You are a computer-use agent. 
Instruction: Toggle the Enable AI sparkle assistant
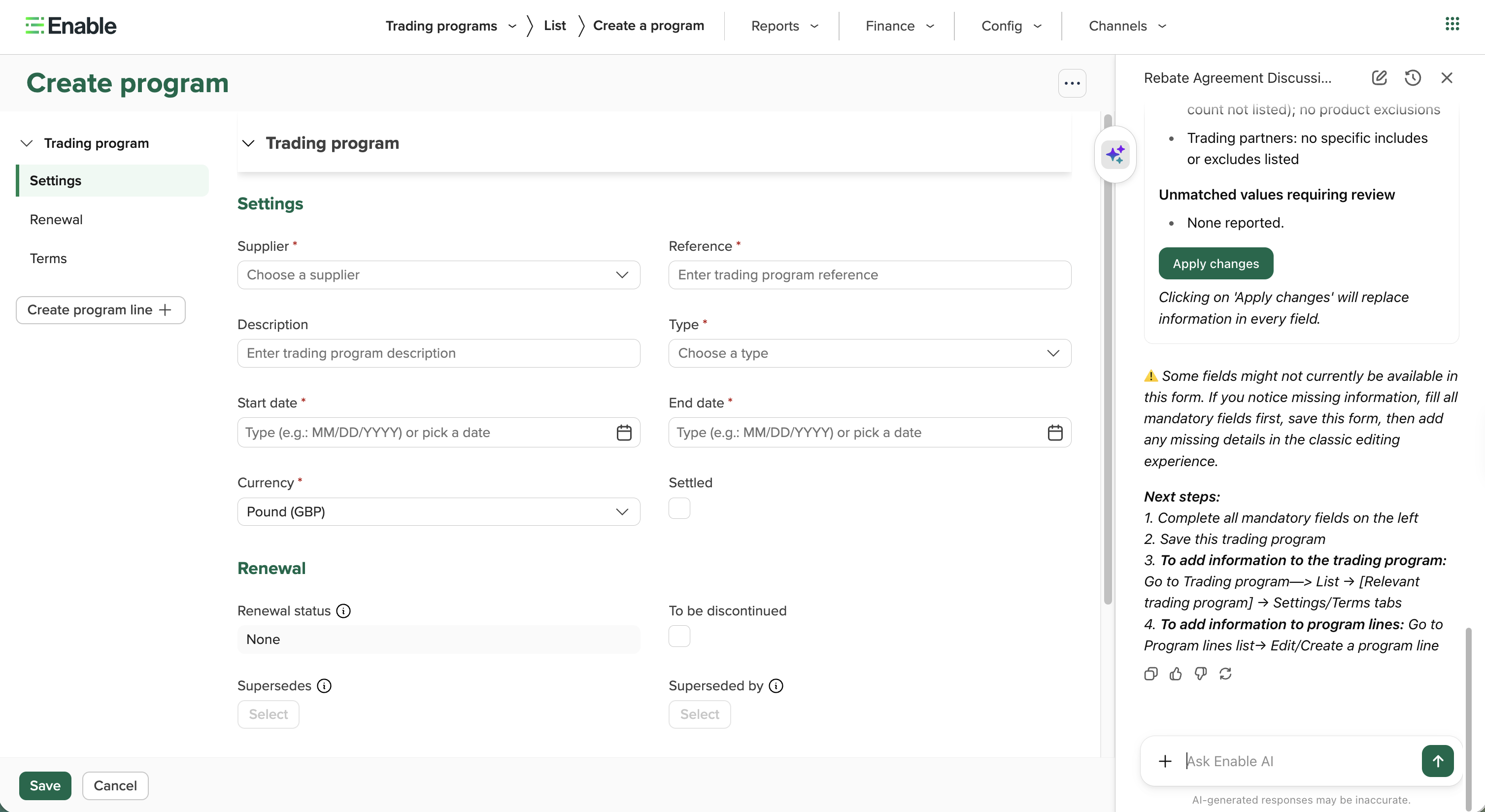tap(1115, 154)
